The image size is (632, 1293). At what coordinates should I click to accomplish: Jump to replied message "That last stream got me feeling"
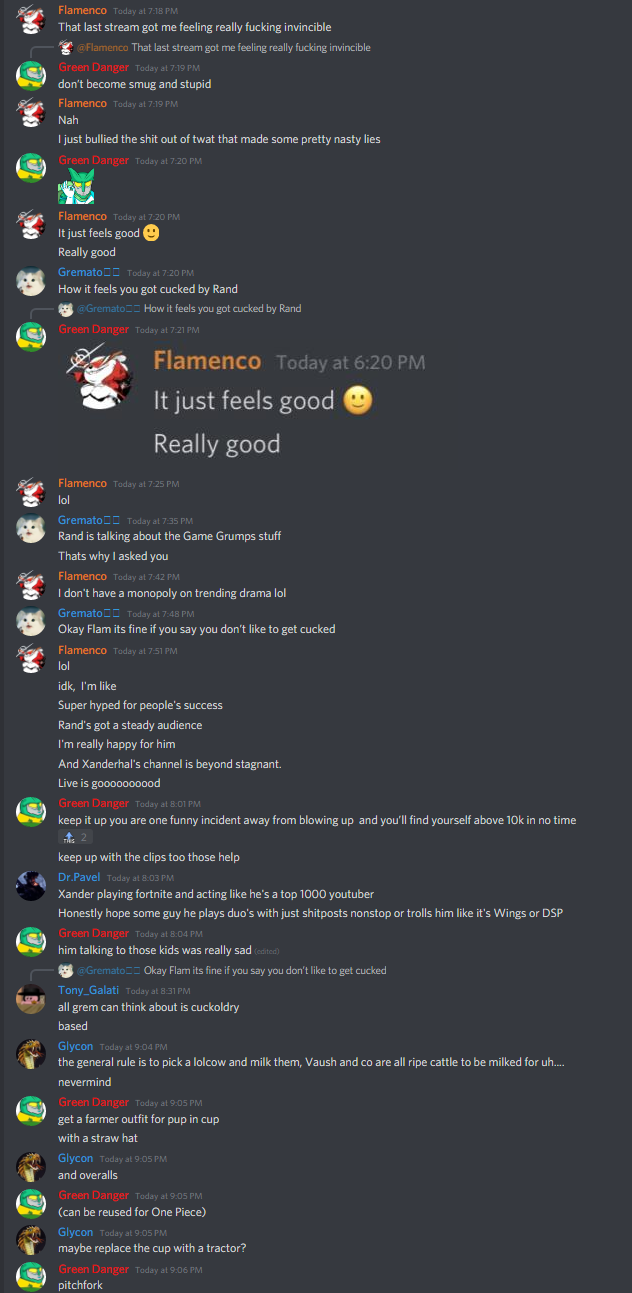tap(251, 47)
